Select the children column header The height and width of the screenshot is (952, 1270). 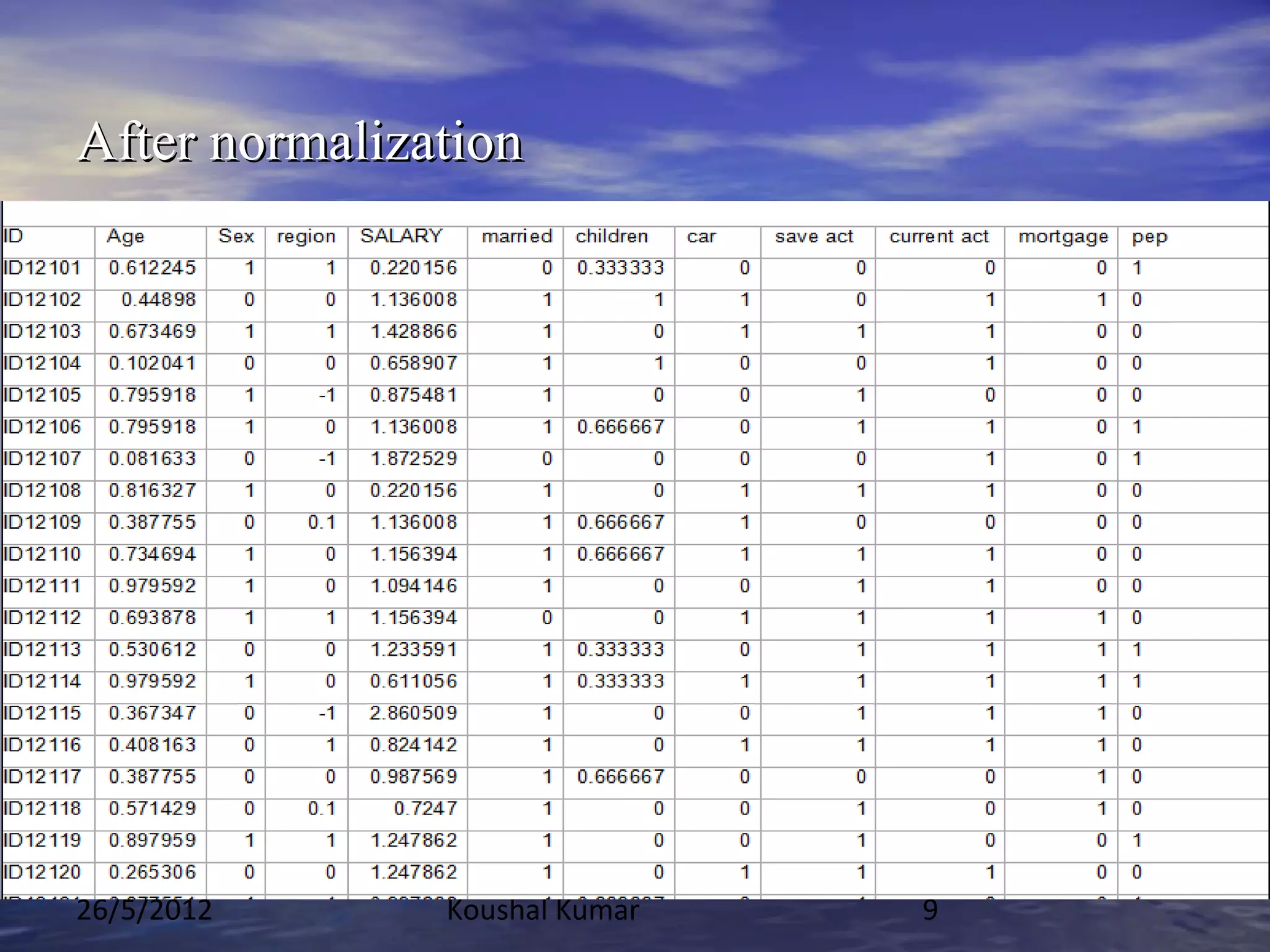612,236
